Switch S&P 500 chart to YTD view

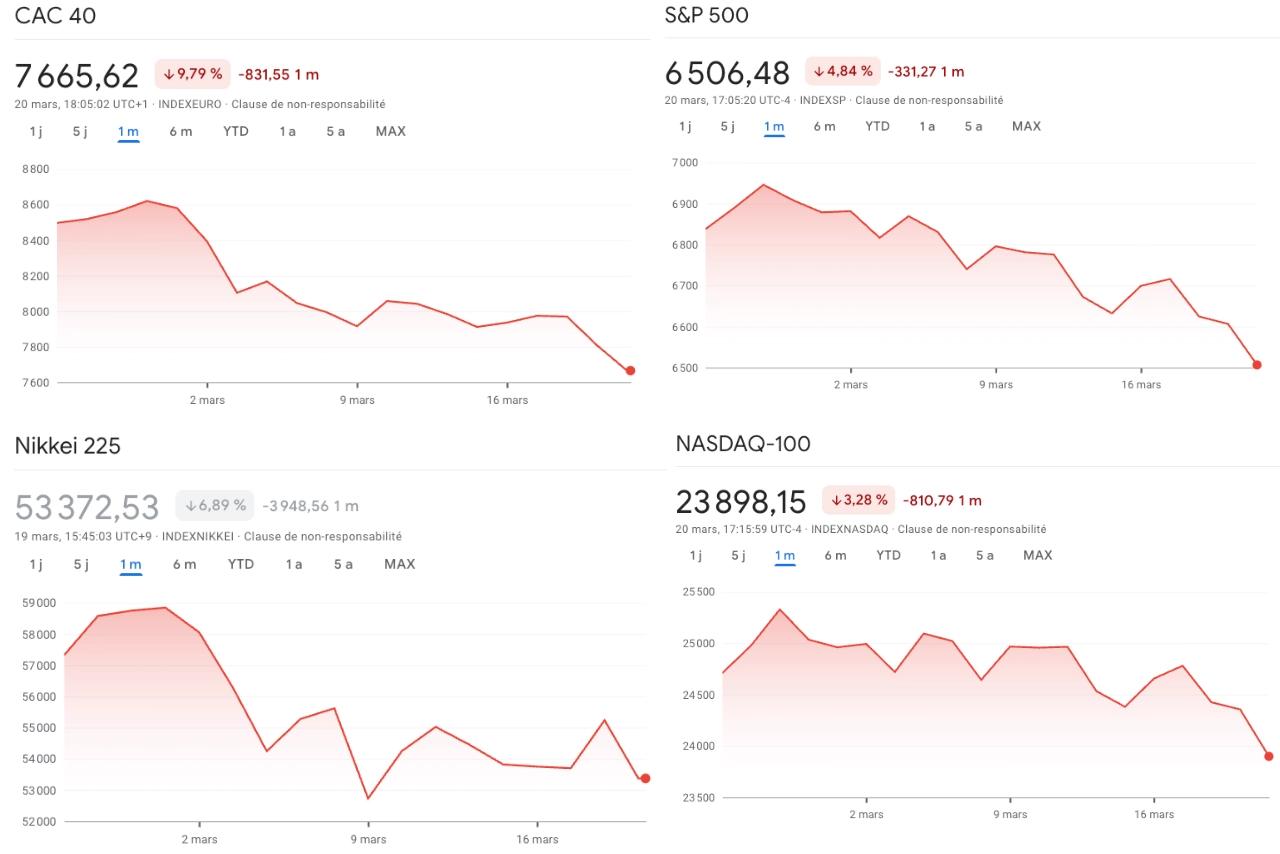pyautogui.click(x=877, y=126)
